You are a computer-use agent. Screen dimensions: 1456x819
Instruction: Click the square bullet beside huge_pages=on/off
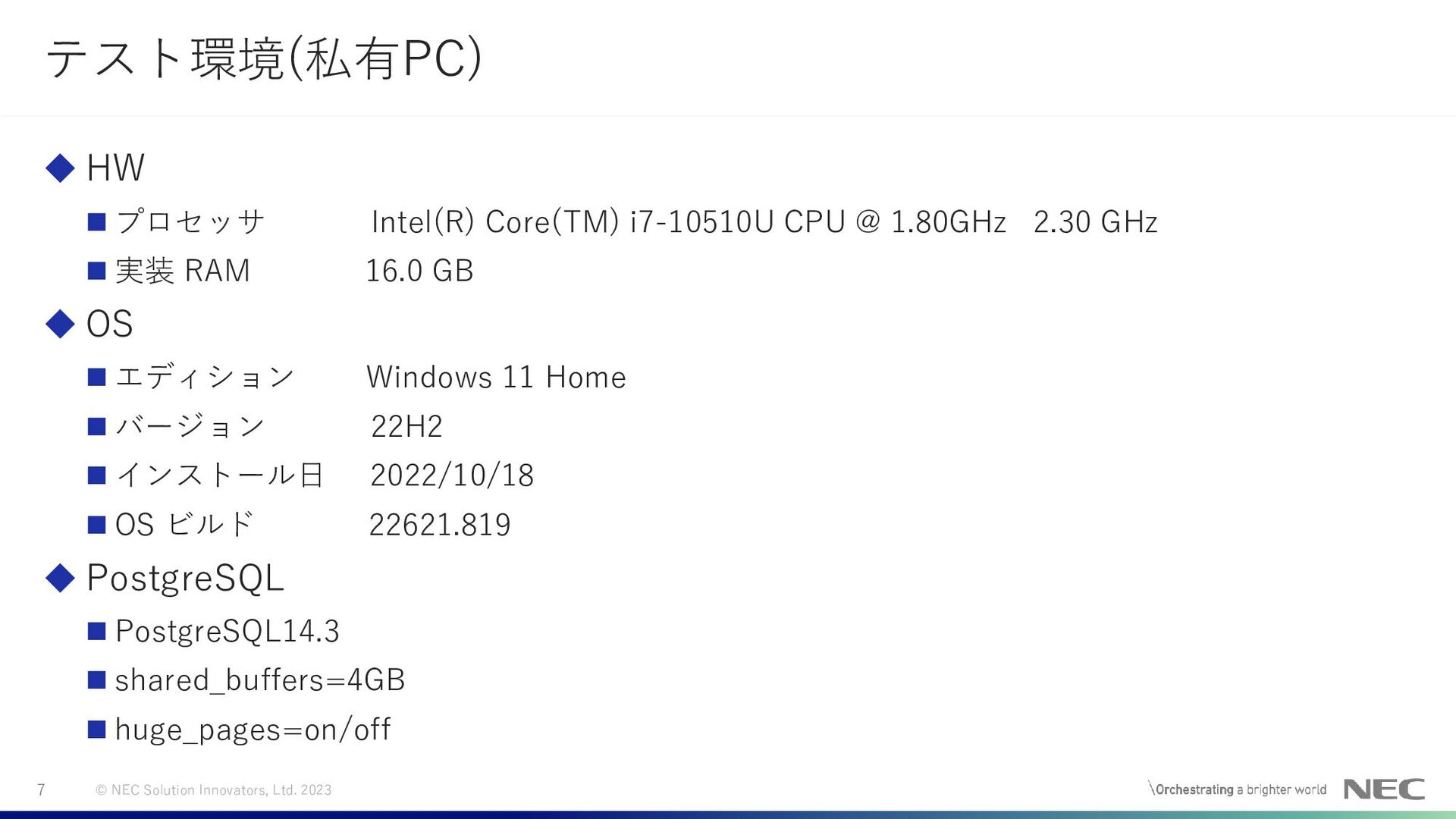(x=96, y=730)
